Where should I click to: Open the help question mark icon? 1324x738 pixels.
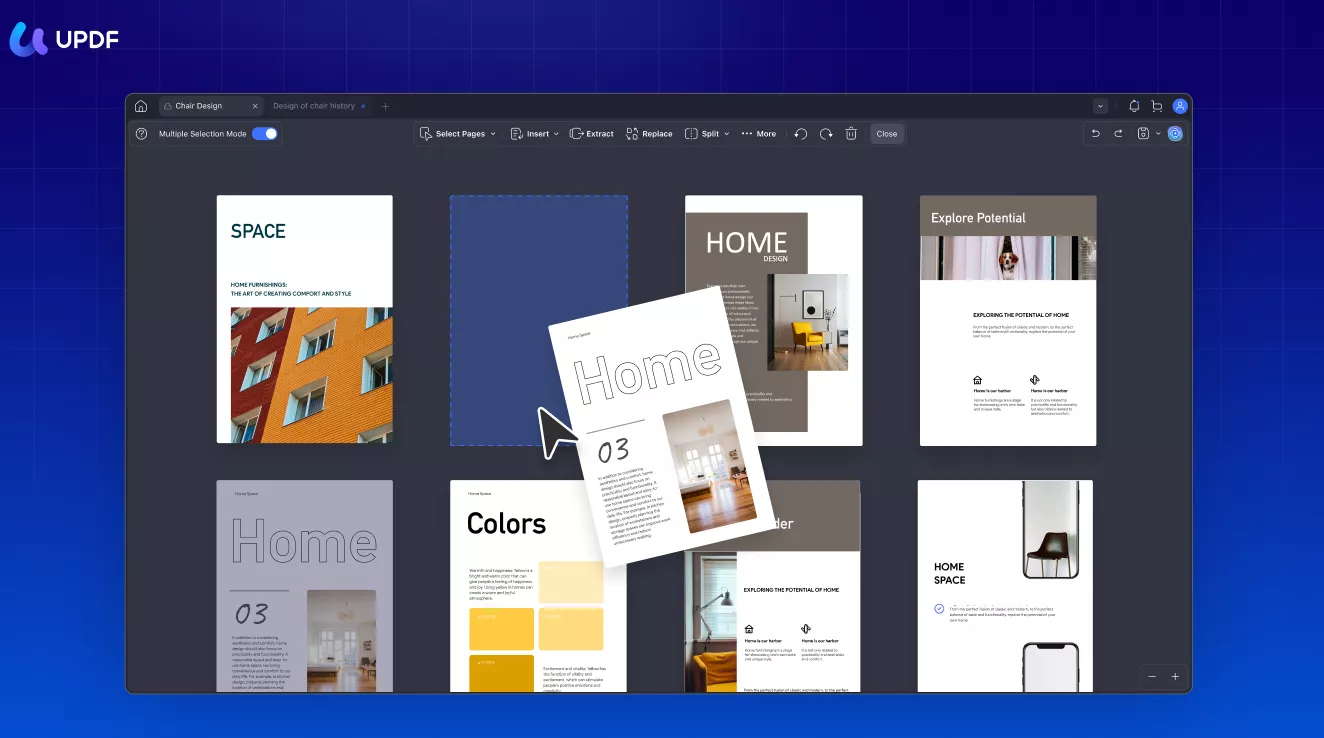141,134
